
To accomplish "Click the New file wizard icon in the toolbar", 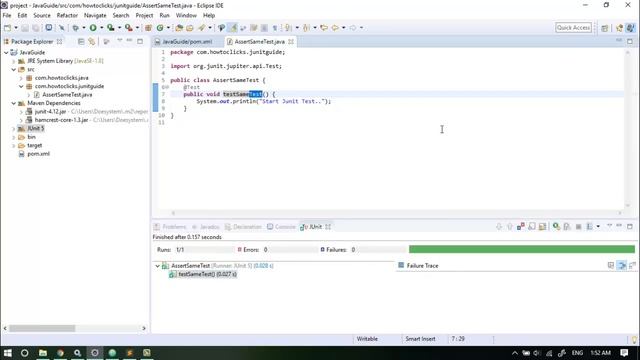I will point(7,28).
